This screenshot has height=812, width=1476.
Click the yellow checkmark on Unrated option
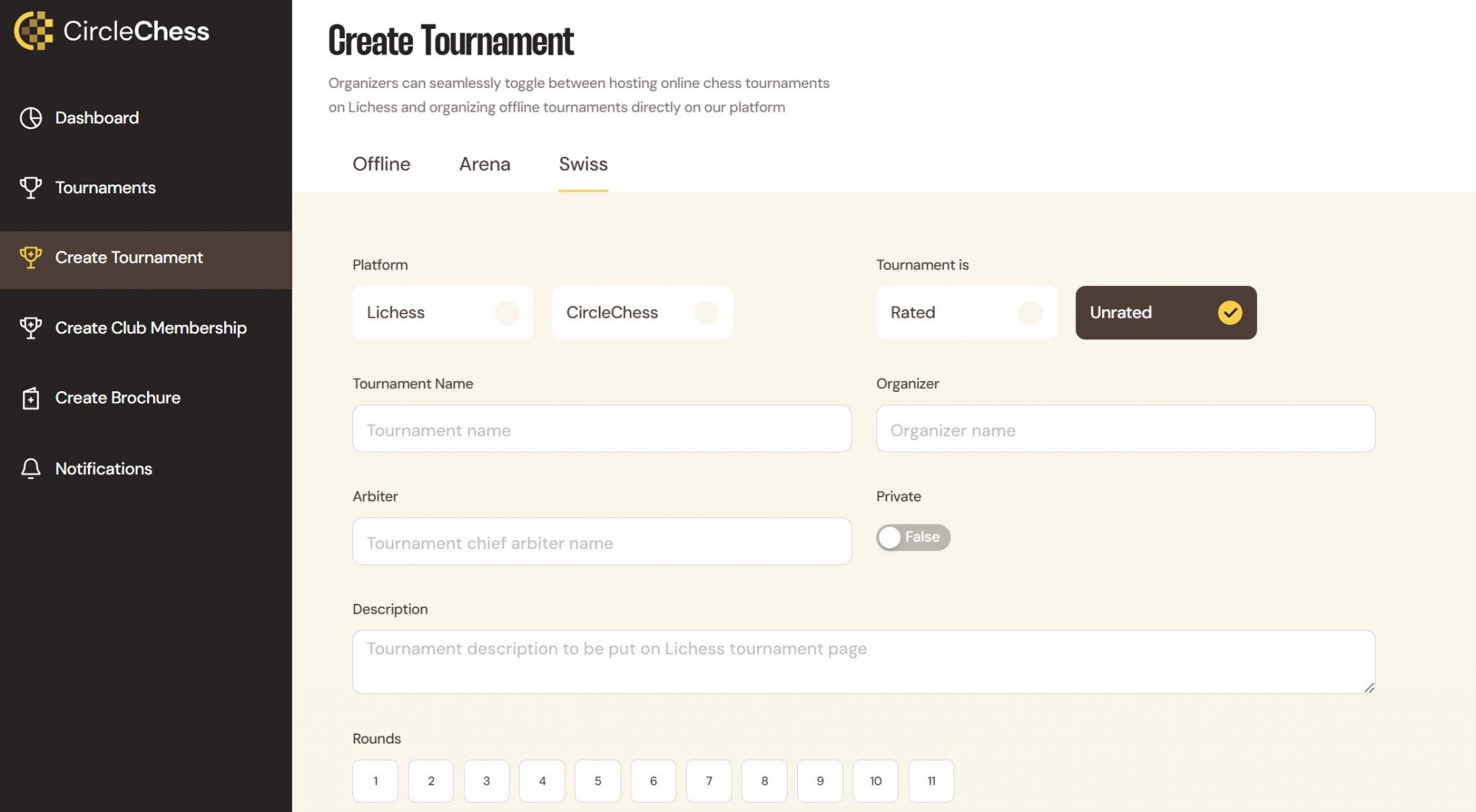click(1229, 313)
